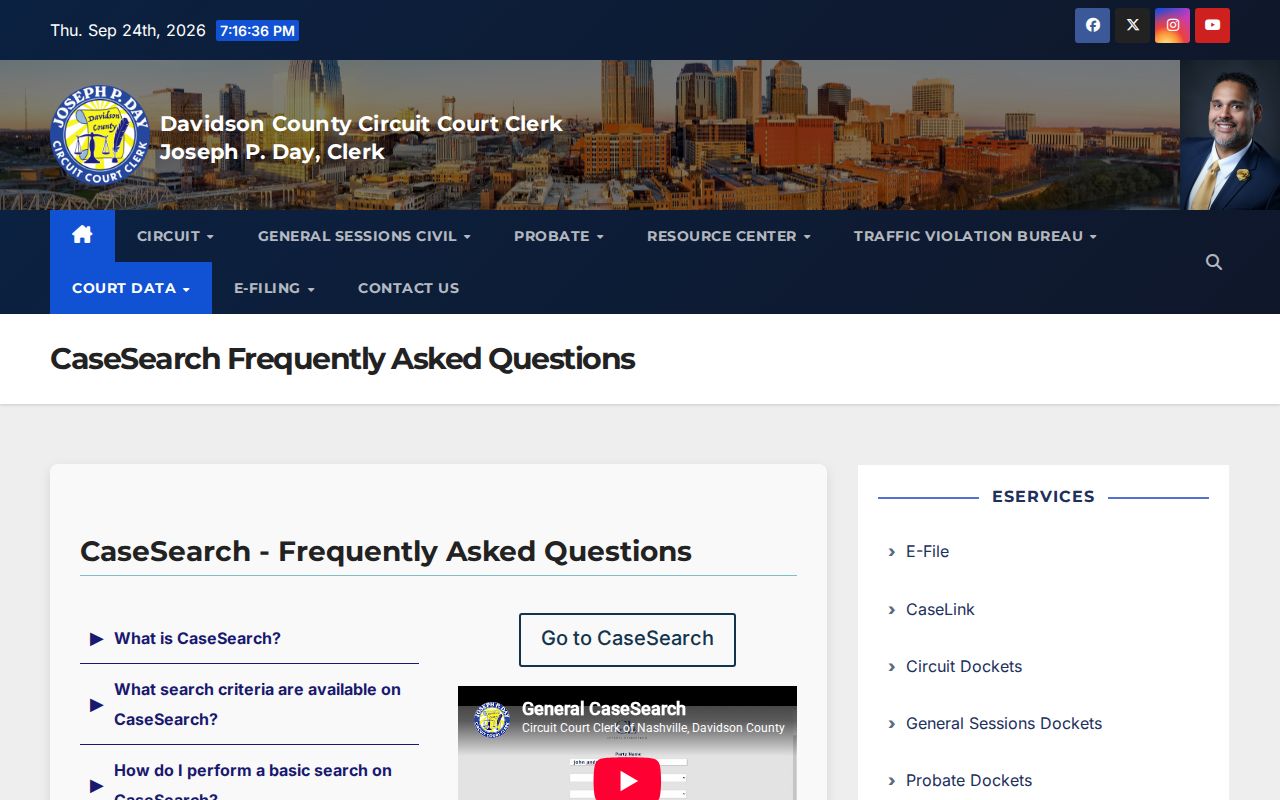Expand the 'What is CaseSearch?' question
The image size is (1280, 800).
click(249, 638)
